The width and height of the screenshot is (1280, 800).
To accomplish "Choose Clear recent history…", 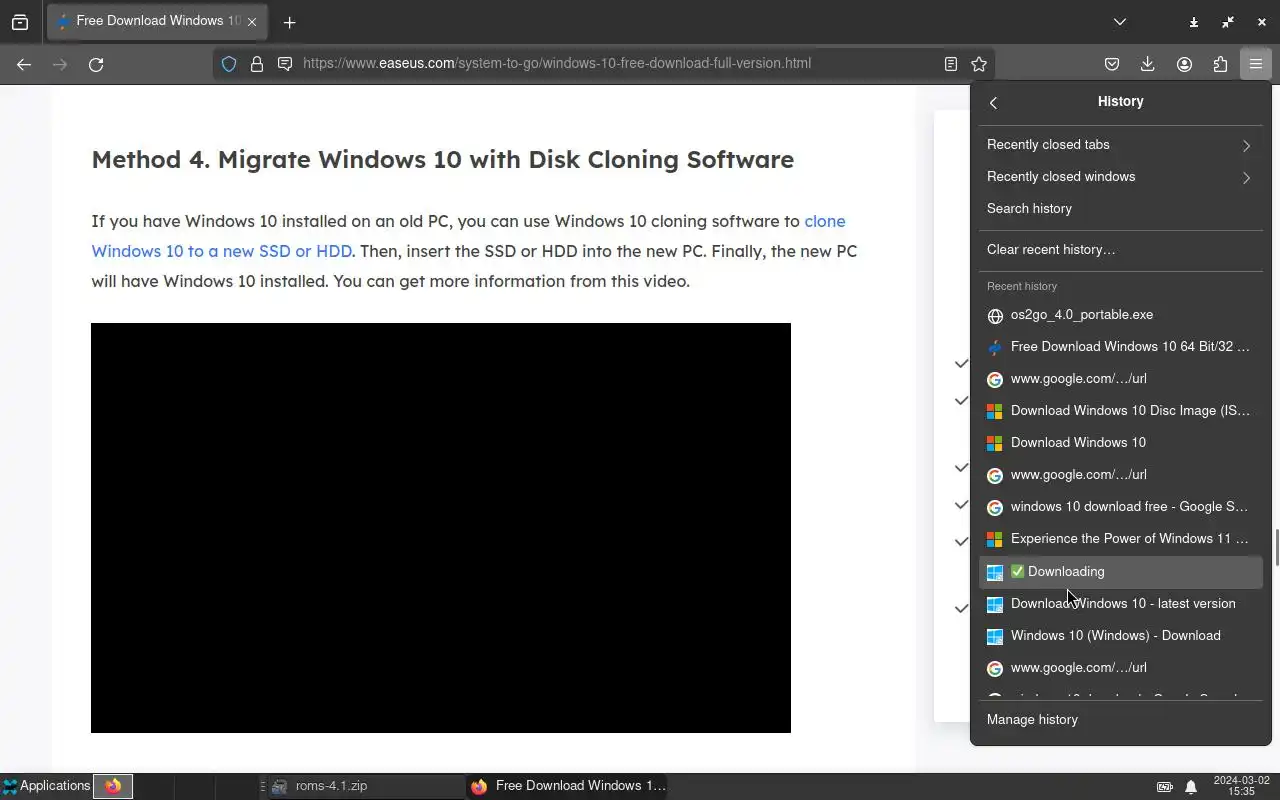I will coord(1120,250).
